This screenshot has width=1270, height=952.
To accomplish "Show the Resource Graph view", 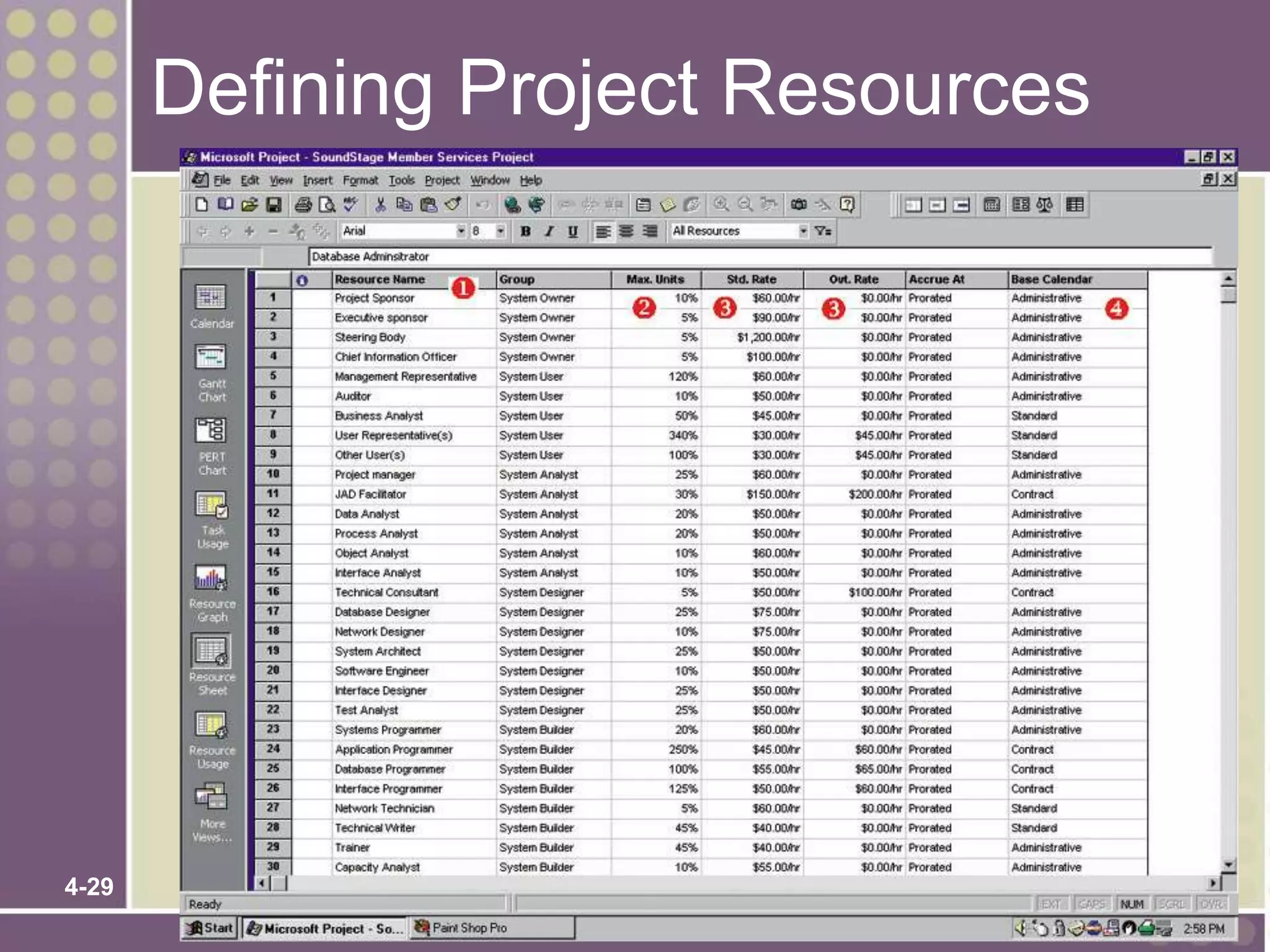I will pyautogui.click(x=211, y=578).
